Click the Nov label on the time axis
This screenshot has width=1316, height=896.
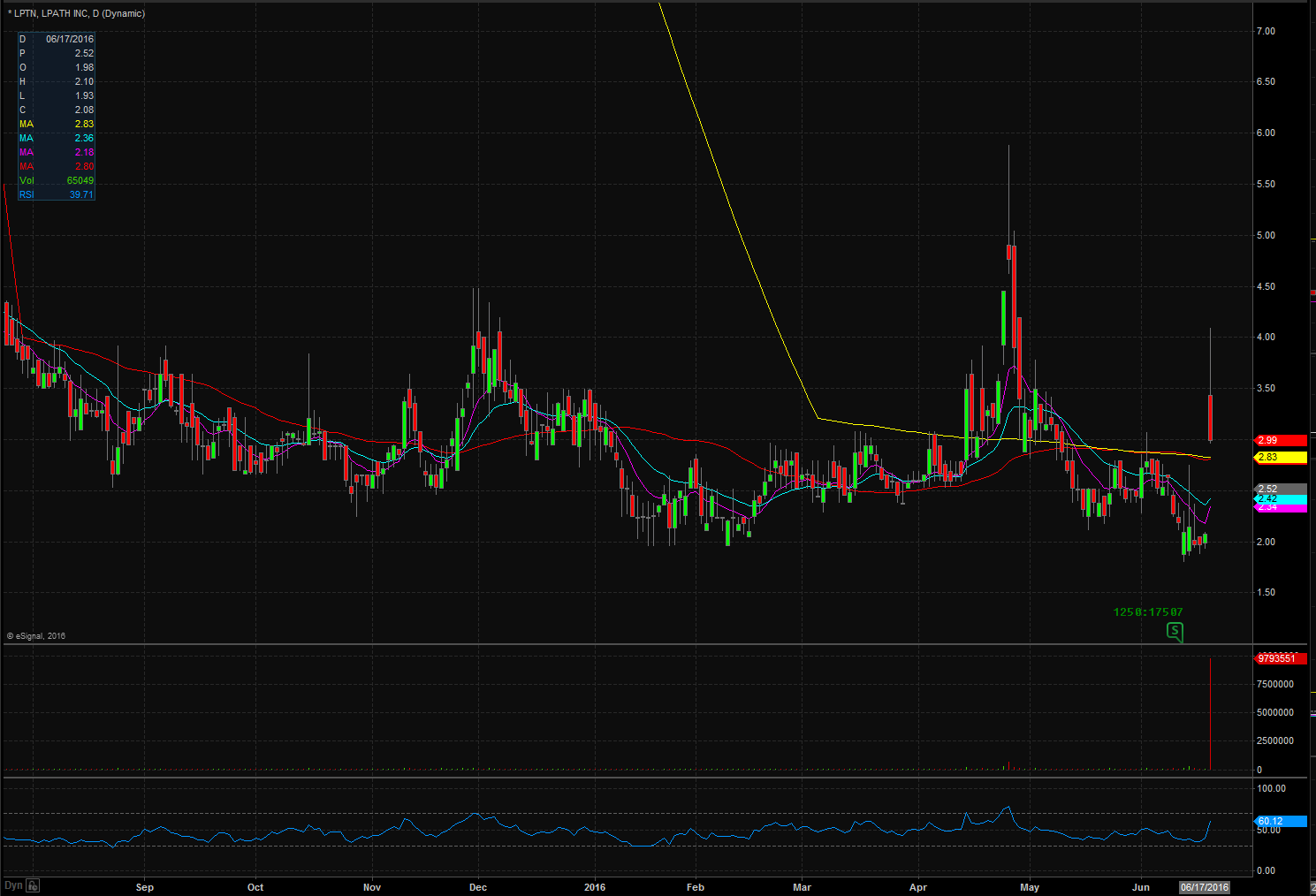(372, 887)
